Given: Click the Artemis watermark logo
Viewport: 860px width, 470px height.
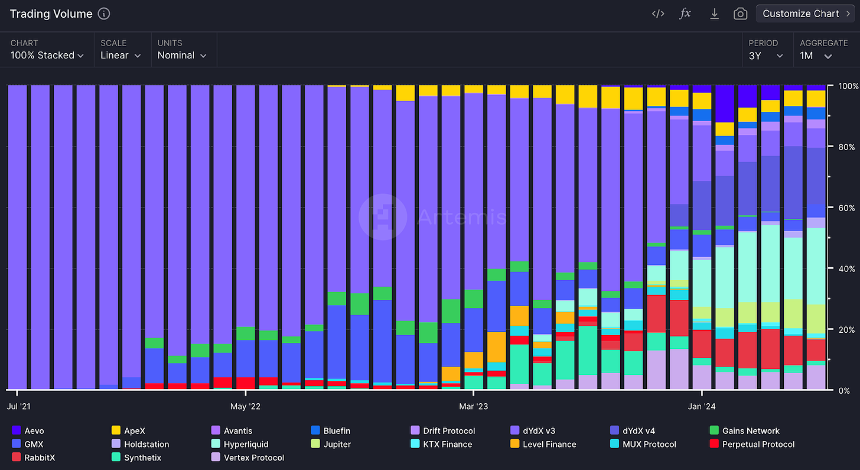Looking at the screenshot, I should coord(383,217).
